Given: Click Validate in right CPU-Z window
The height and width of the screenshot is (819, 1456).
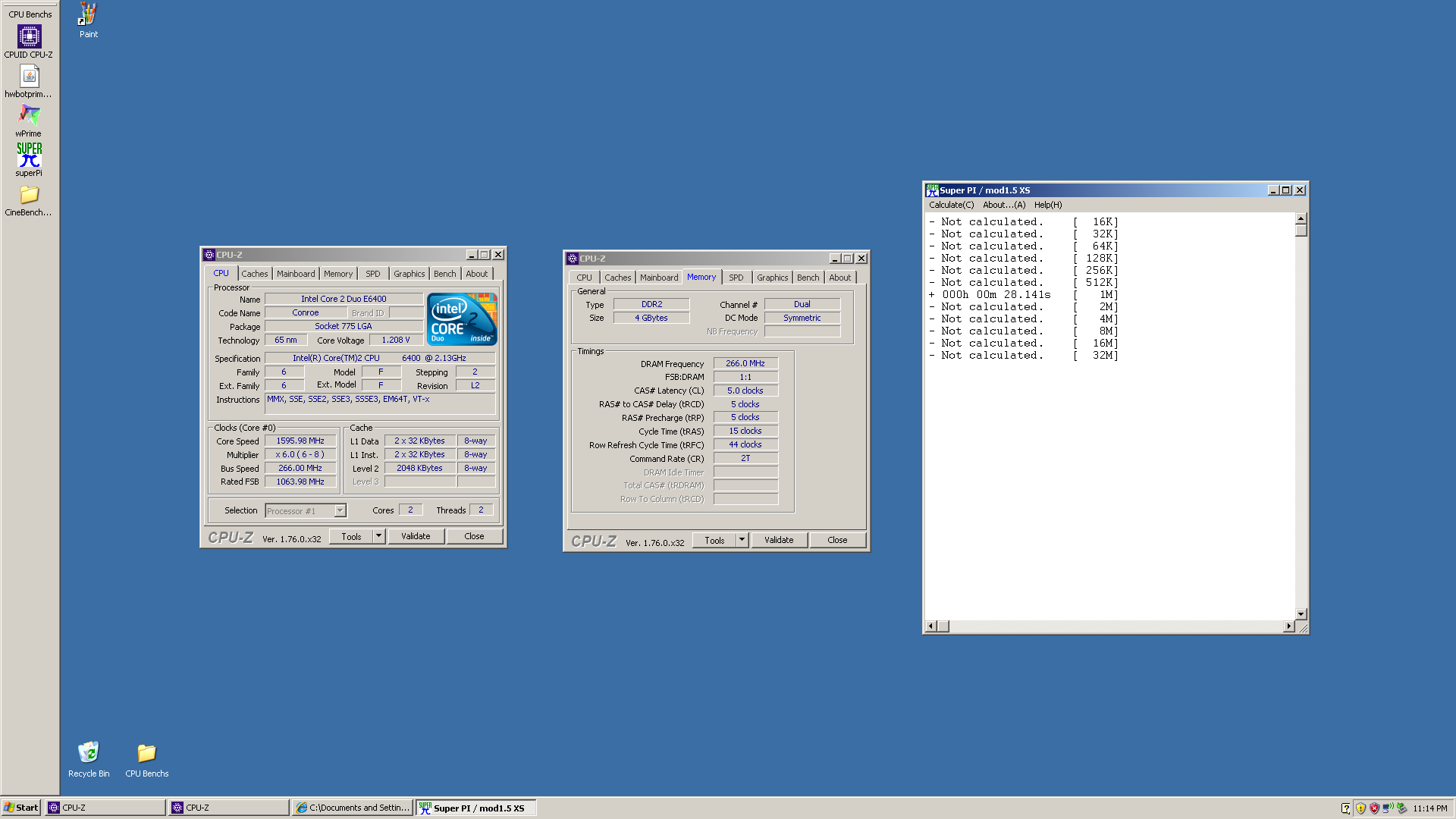Looking at the screenshot, I should tap(779, 540).
